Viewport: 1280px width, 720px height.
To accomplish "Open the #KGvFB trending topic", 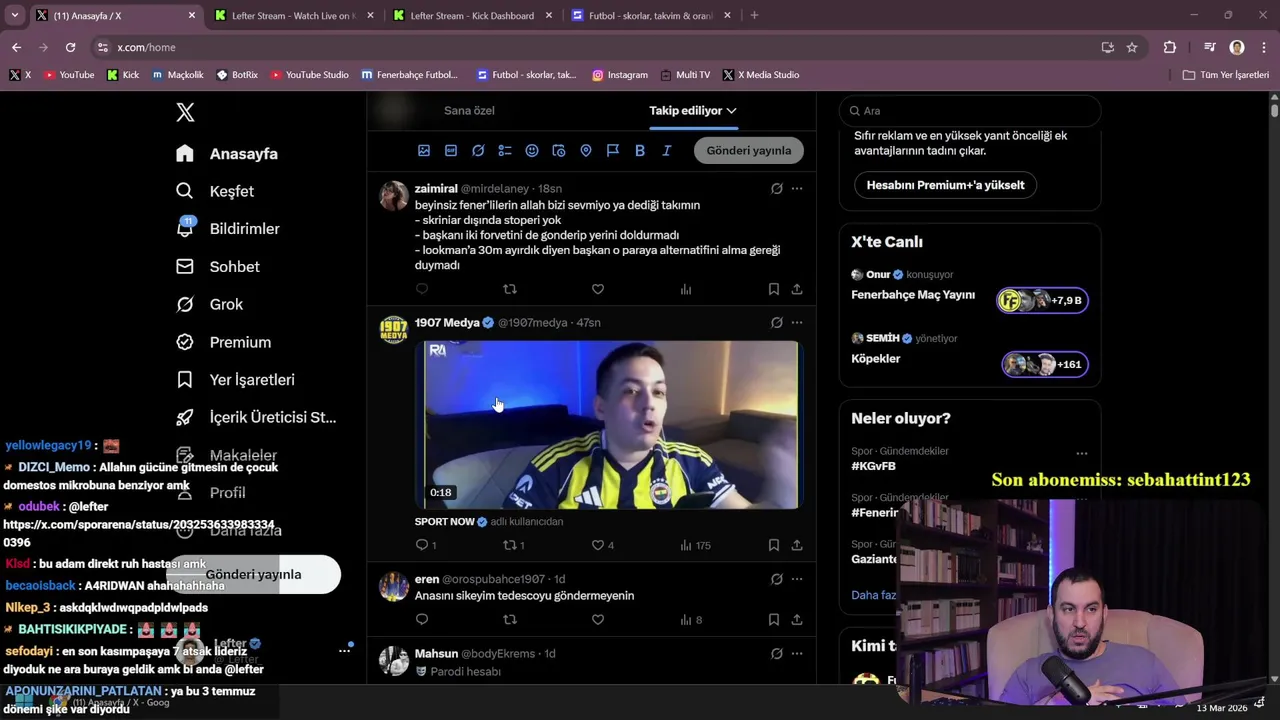I will coord(874,466).
